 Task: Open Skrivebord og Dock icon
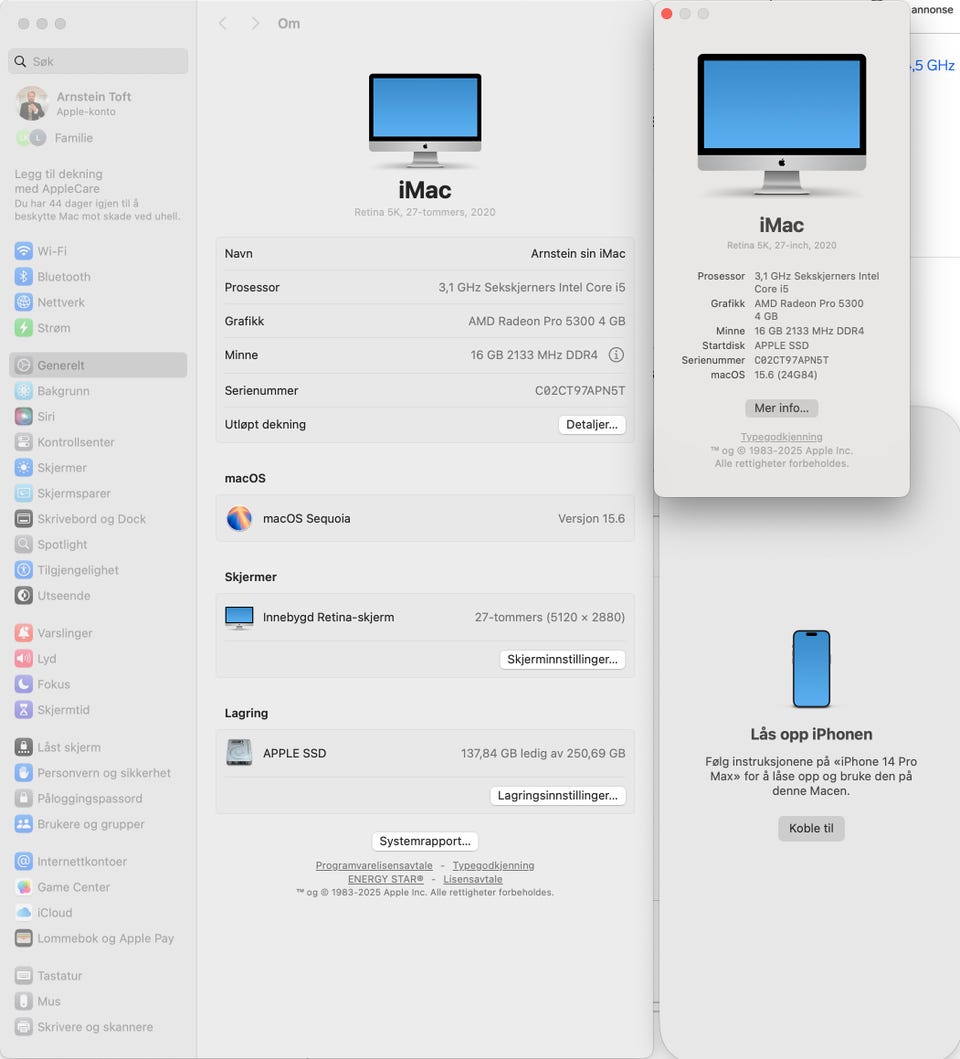click(x=24, y=519)
